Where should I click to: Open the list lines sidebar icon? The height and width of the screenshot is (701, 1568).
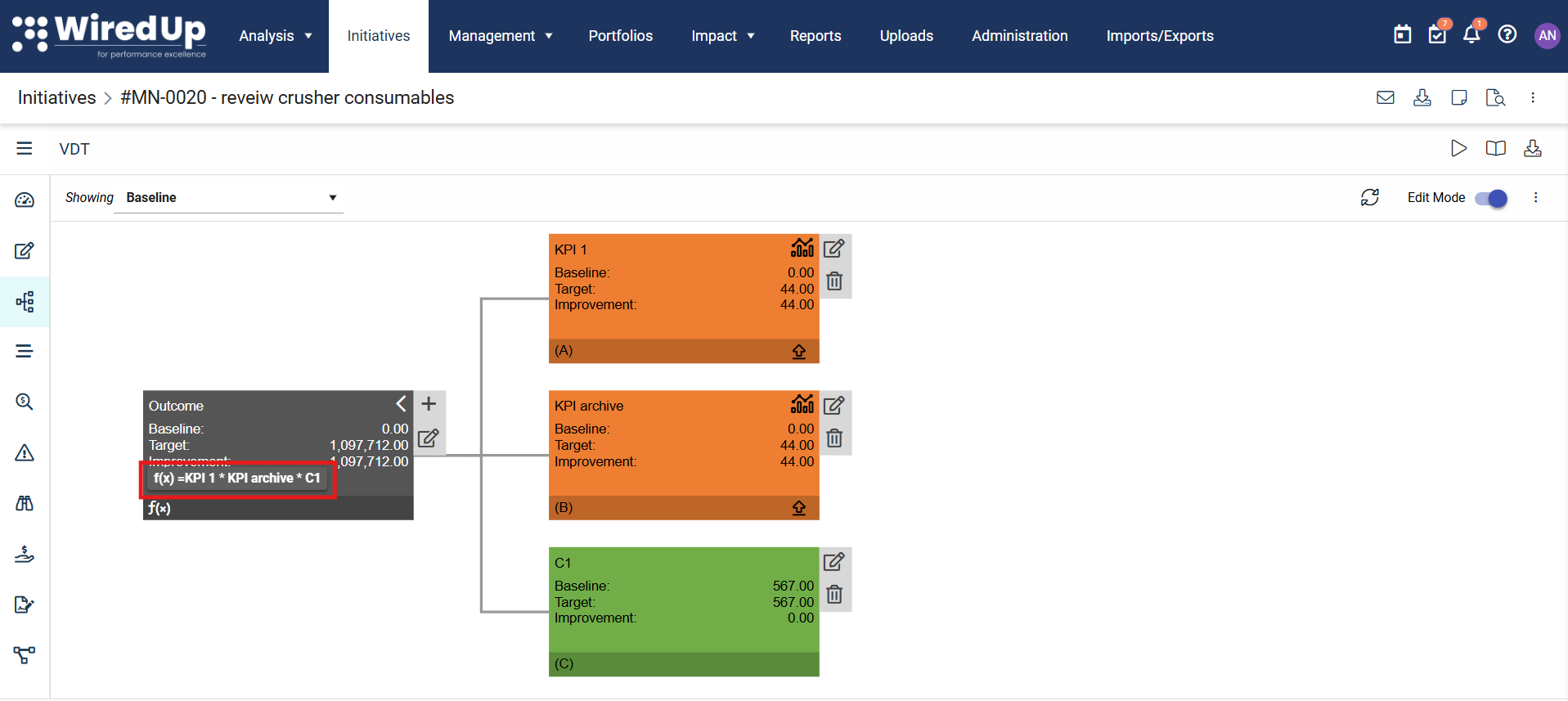[25, 351]
